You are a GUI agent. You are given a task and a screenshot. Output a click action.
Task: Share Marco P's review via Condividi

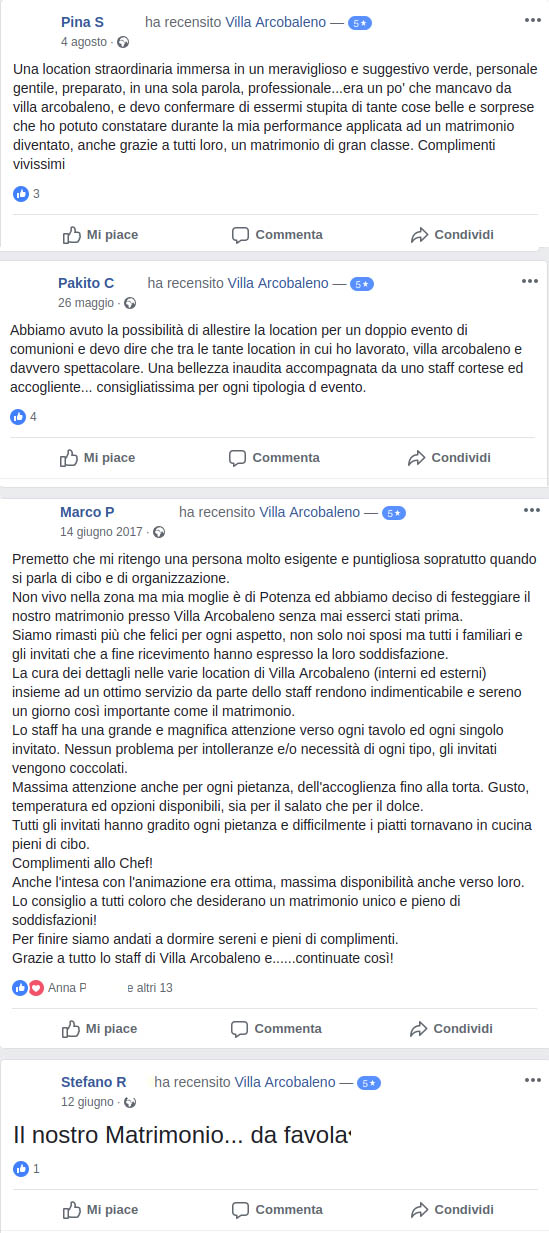point(450,1029)
